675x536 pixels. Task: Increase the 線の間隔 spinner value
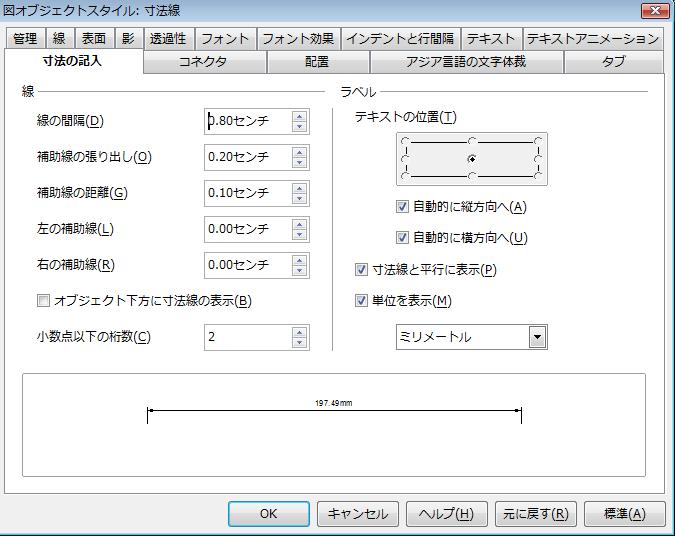point(299,116)
